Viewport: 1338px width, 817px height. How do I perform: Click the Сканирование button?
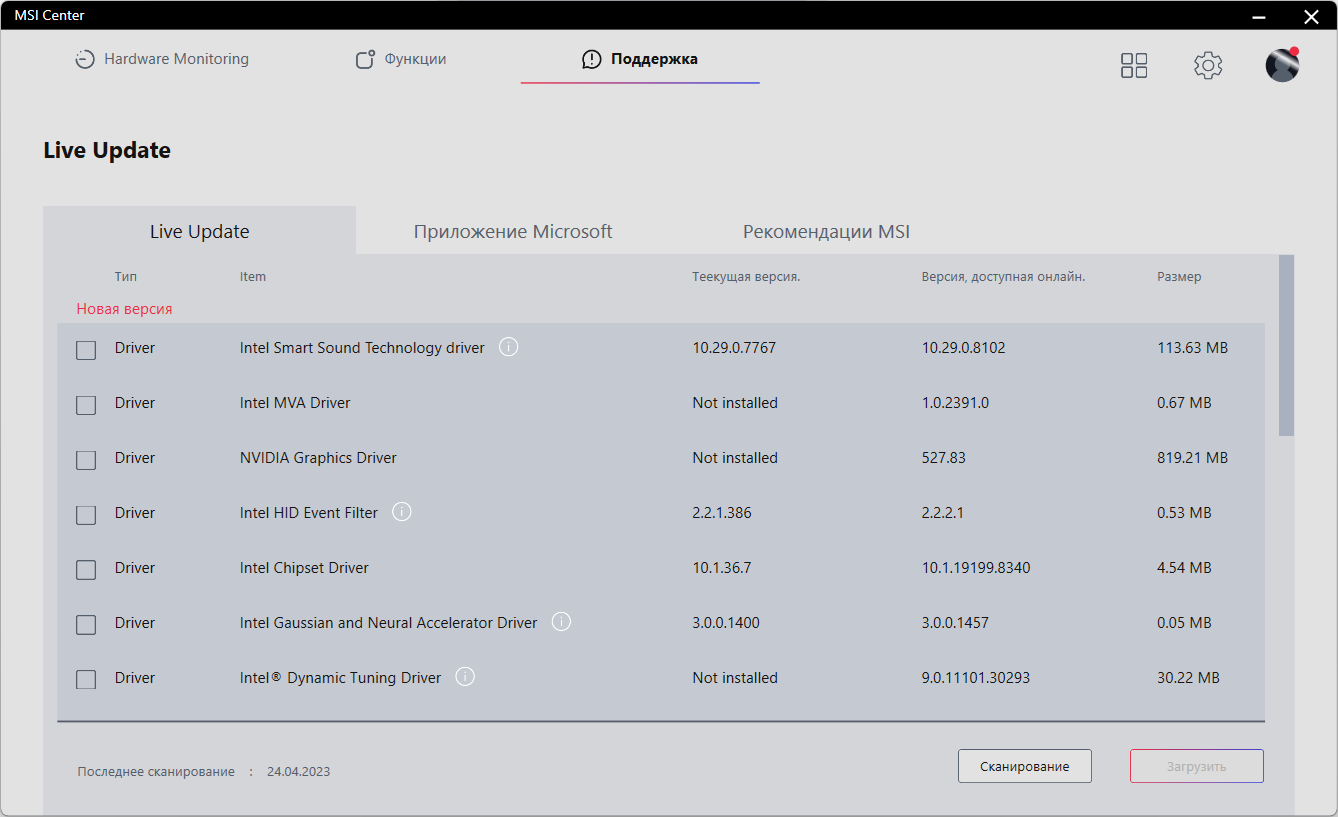coord(1024,766)
